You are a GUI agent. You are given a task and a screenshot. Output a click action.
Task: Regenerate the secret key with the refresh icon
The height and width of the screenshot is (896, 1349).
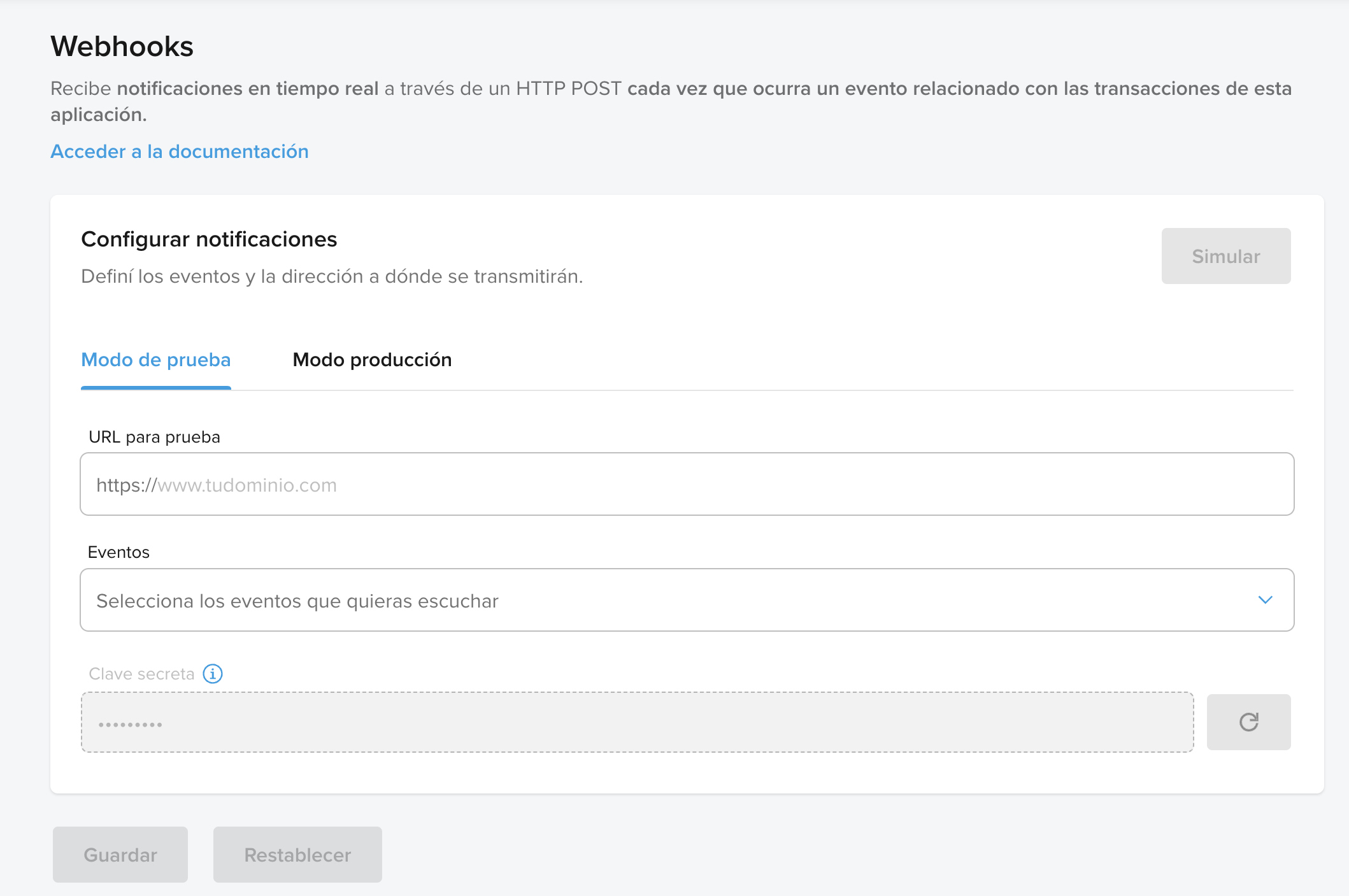click(1248, 722)
